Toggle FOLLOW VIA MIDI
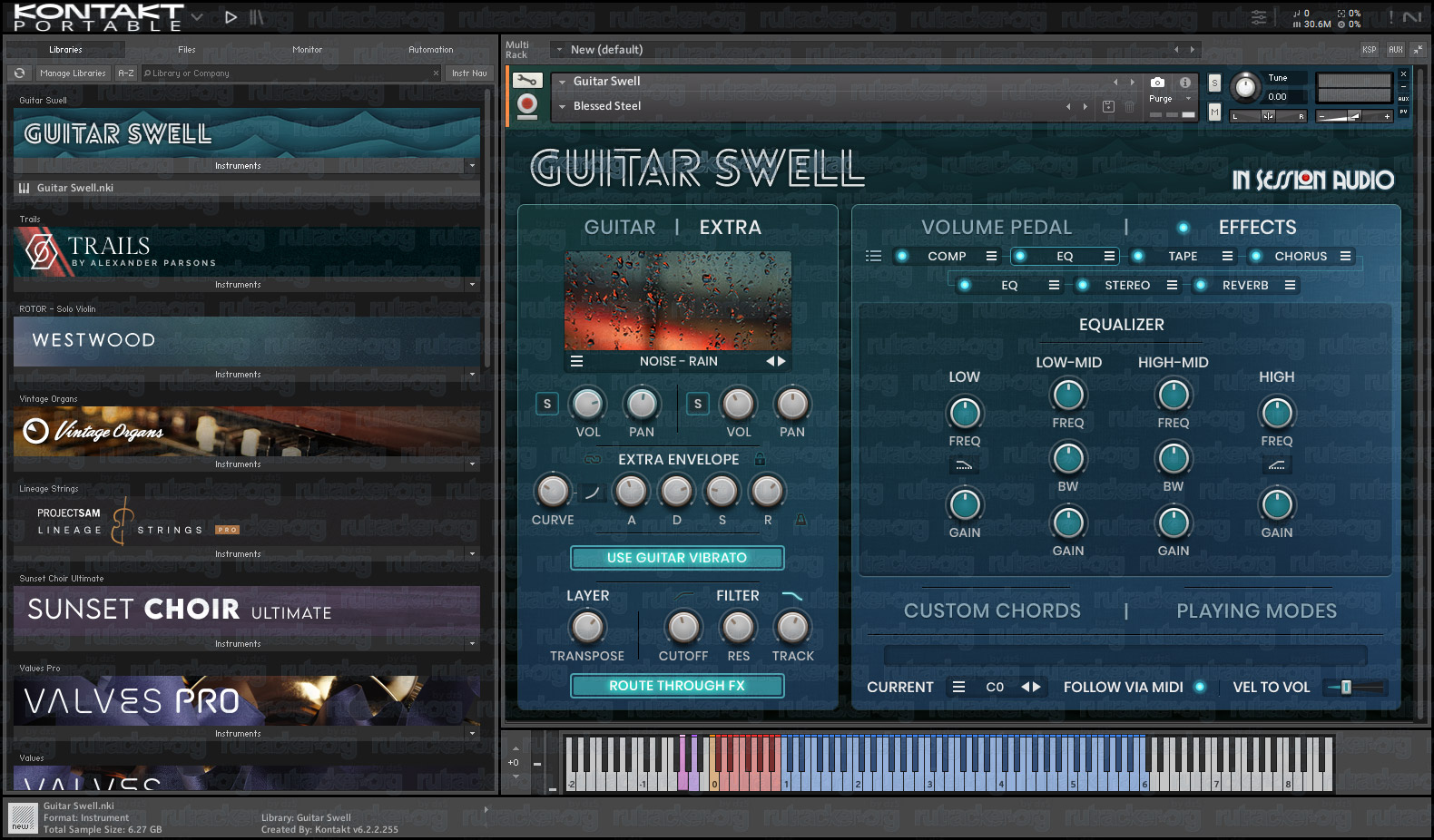This screenshot has height=840, width=1434. [x=1200, y=687]
